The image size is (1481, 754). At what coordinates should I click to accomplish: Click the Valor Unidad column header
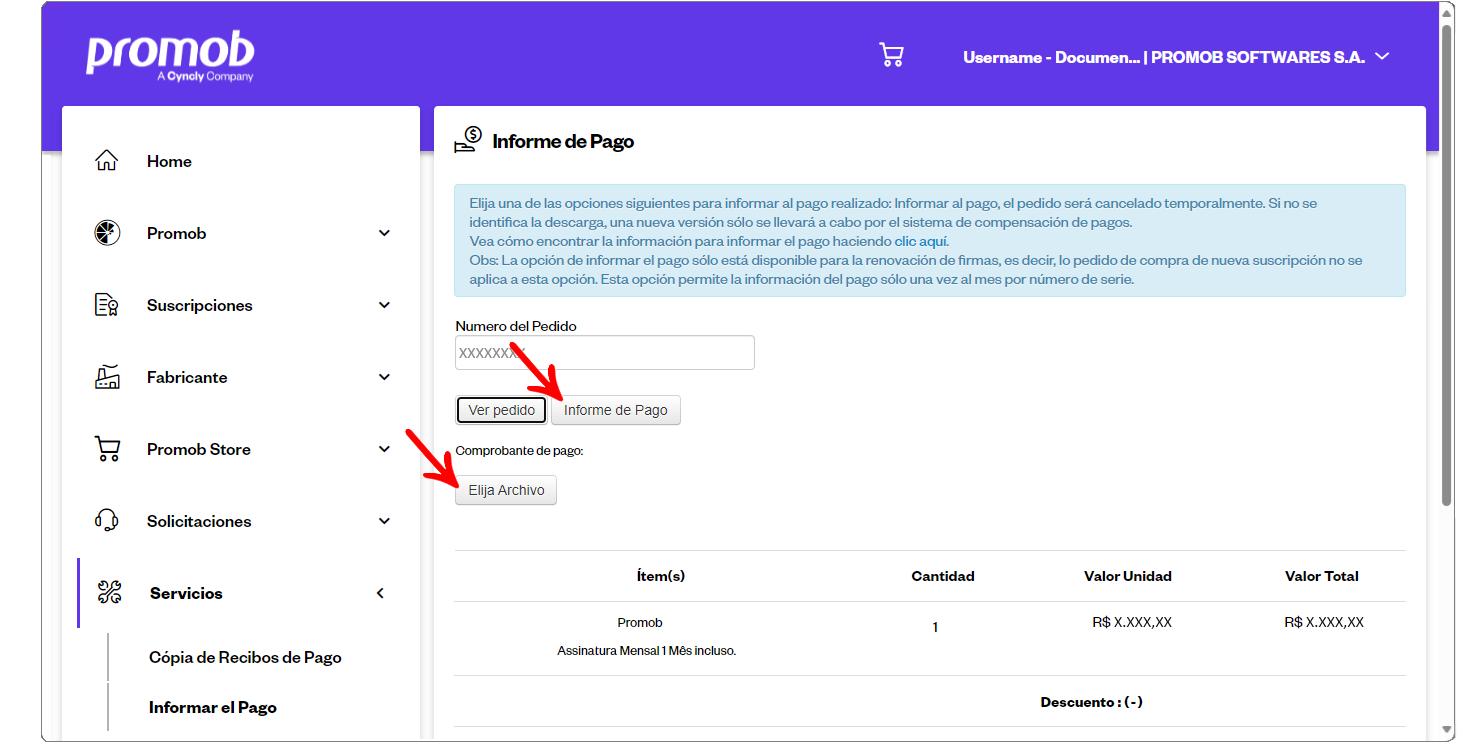(1128, 576)
